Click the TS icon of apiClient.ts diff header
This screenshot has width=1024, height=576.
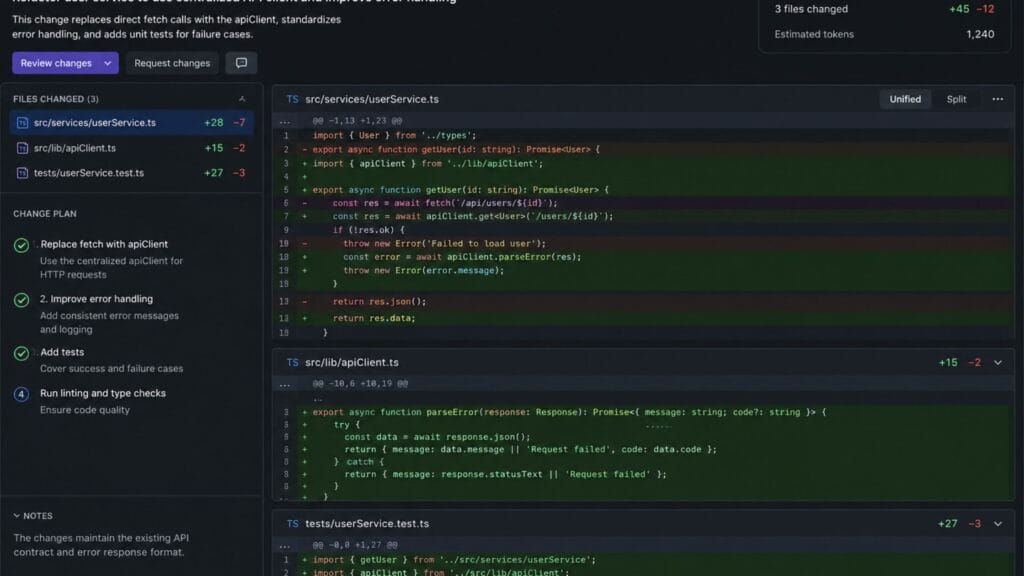[292, 362]
